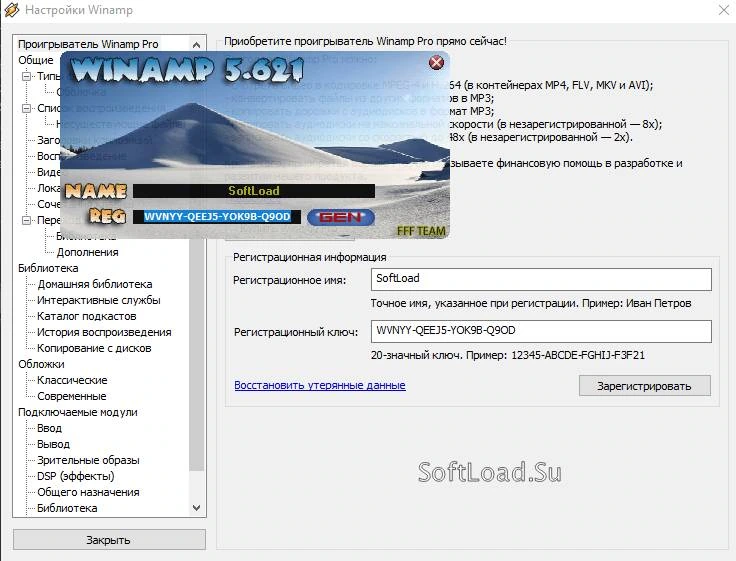This screenshot has height=561, width=736.
Task: Collapse the Список воспроизведения tree node
Action: (27, 108)
